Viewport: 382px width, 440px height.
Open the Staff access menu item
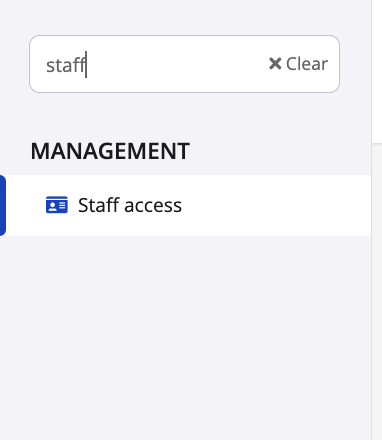click(x=186, y=205)
